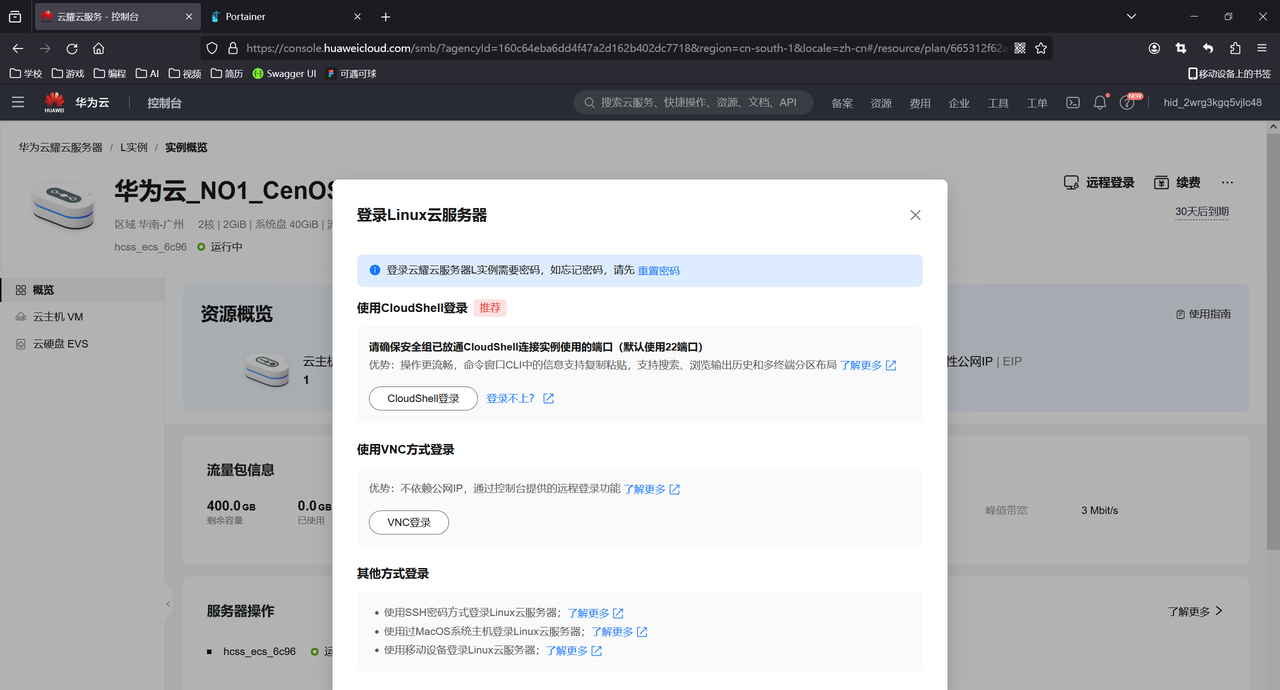
Task: Collapse the left sidebar panel handle
Action: 168,604
